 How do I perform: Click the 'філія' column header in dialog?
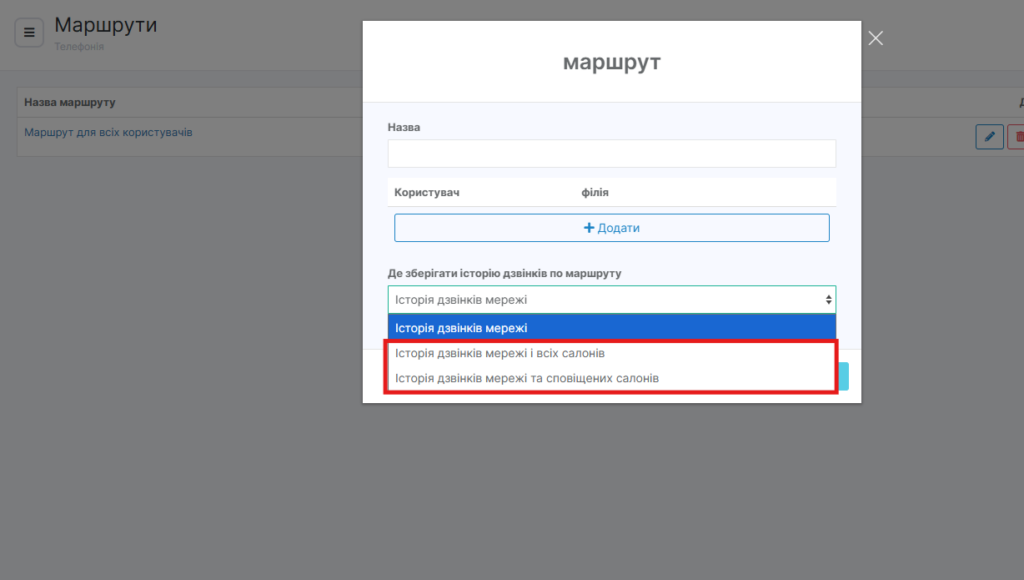pyautogui.click(x=594, y=192)
